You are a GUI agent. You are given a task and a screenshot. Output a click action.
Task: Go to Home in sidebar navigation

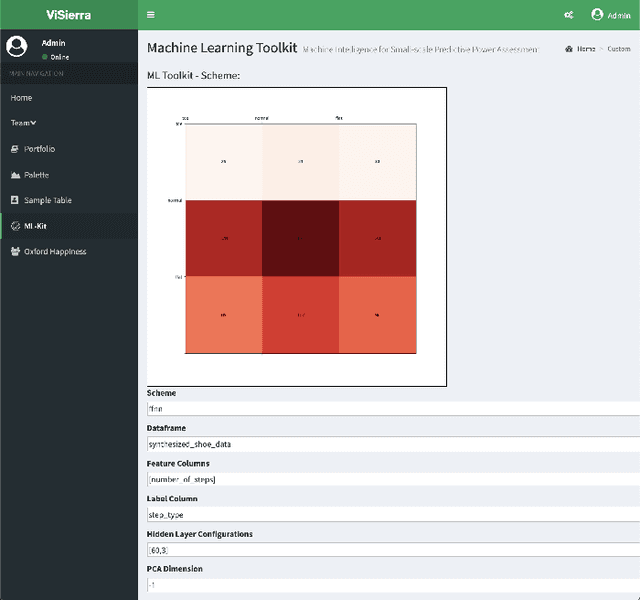point(21,98)
